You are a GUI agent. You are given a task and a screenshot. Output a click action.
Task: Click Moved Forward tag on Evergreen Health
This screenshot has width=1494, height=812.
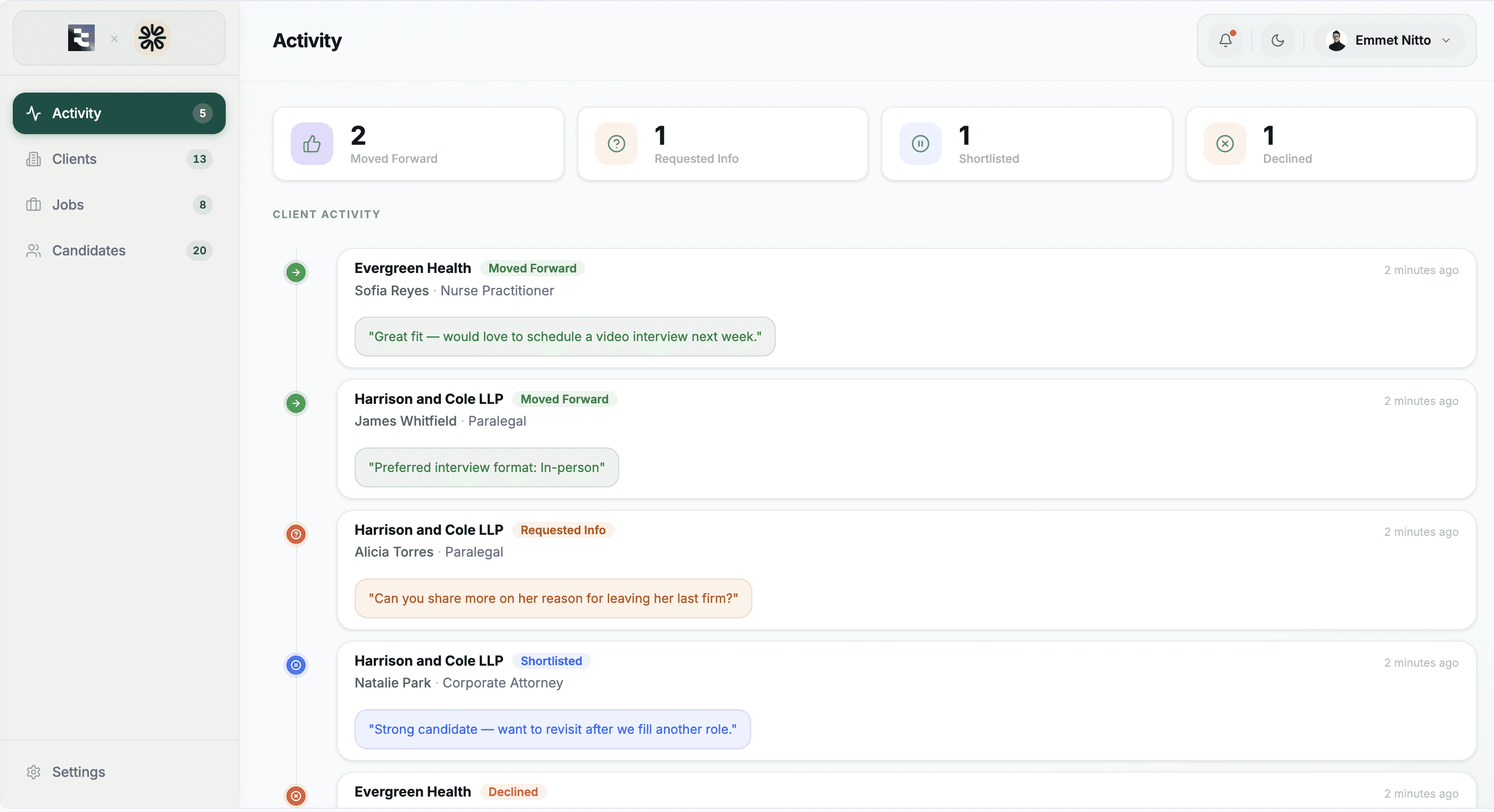tap(532, 268)
